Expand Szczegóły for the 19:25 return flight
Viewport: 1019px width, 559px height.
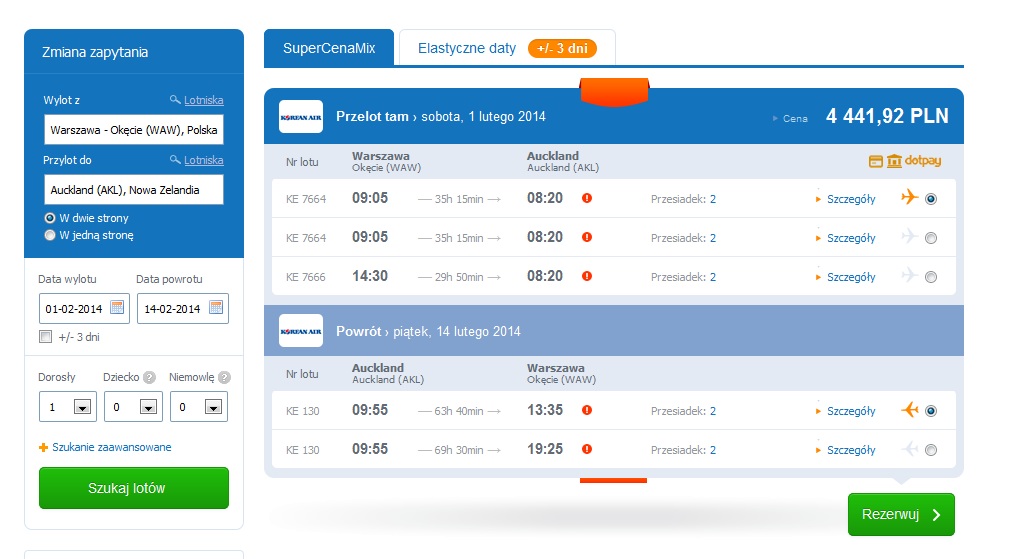[851, 450]
